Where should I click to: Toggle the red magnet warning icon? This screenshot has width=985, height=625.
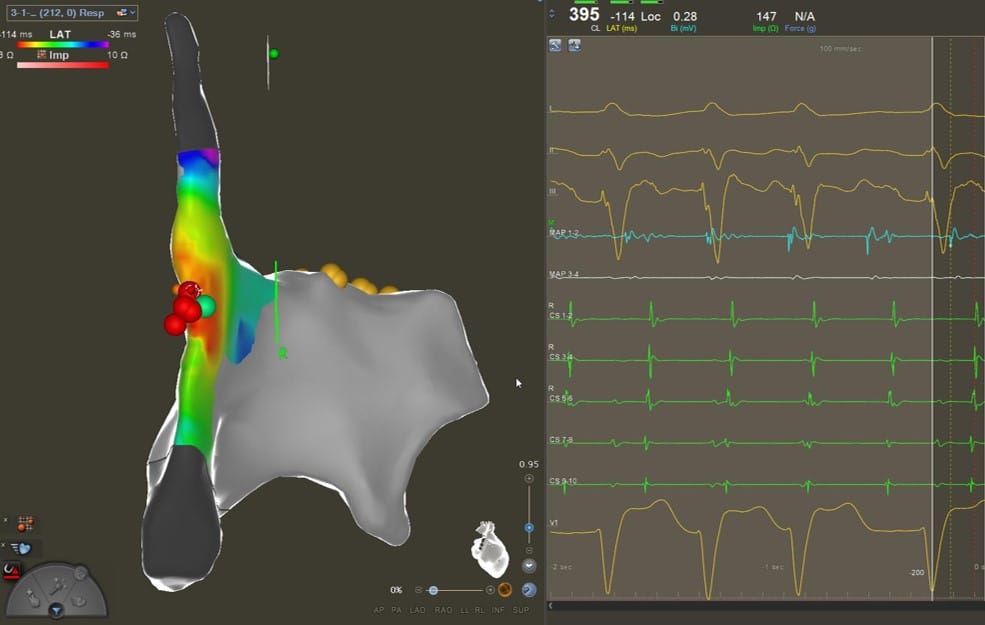click(x=11, y=570)
